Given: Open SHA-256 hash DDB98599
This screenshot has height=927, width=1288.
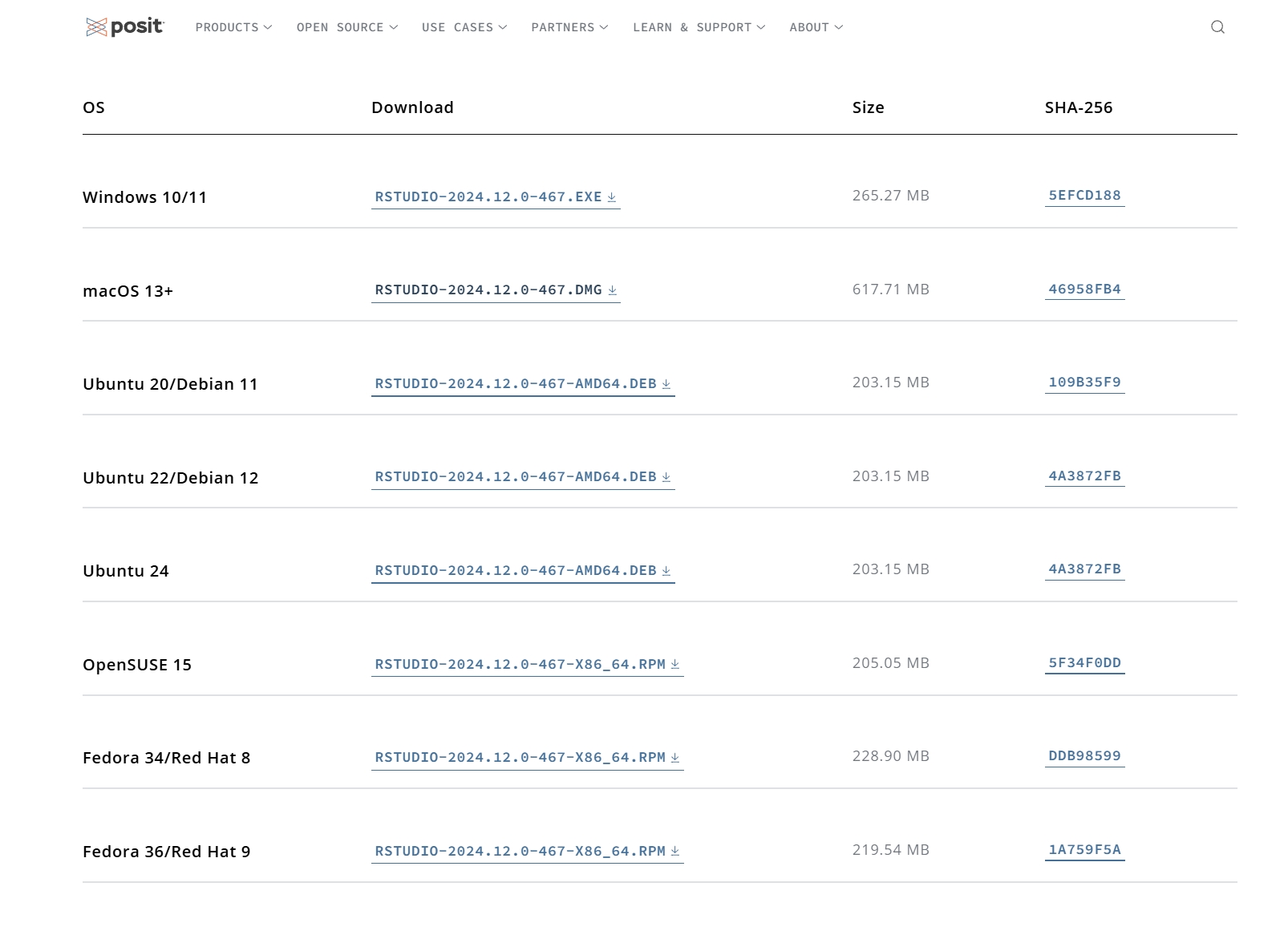Looking at the screenshot, I should 1084,756.
